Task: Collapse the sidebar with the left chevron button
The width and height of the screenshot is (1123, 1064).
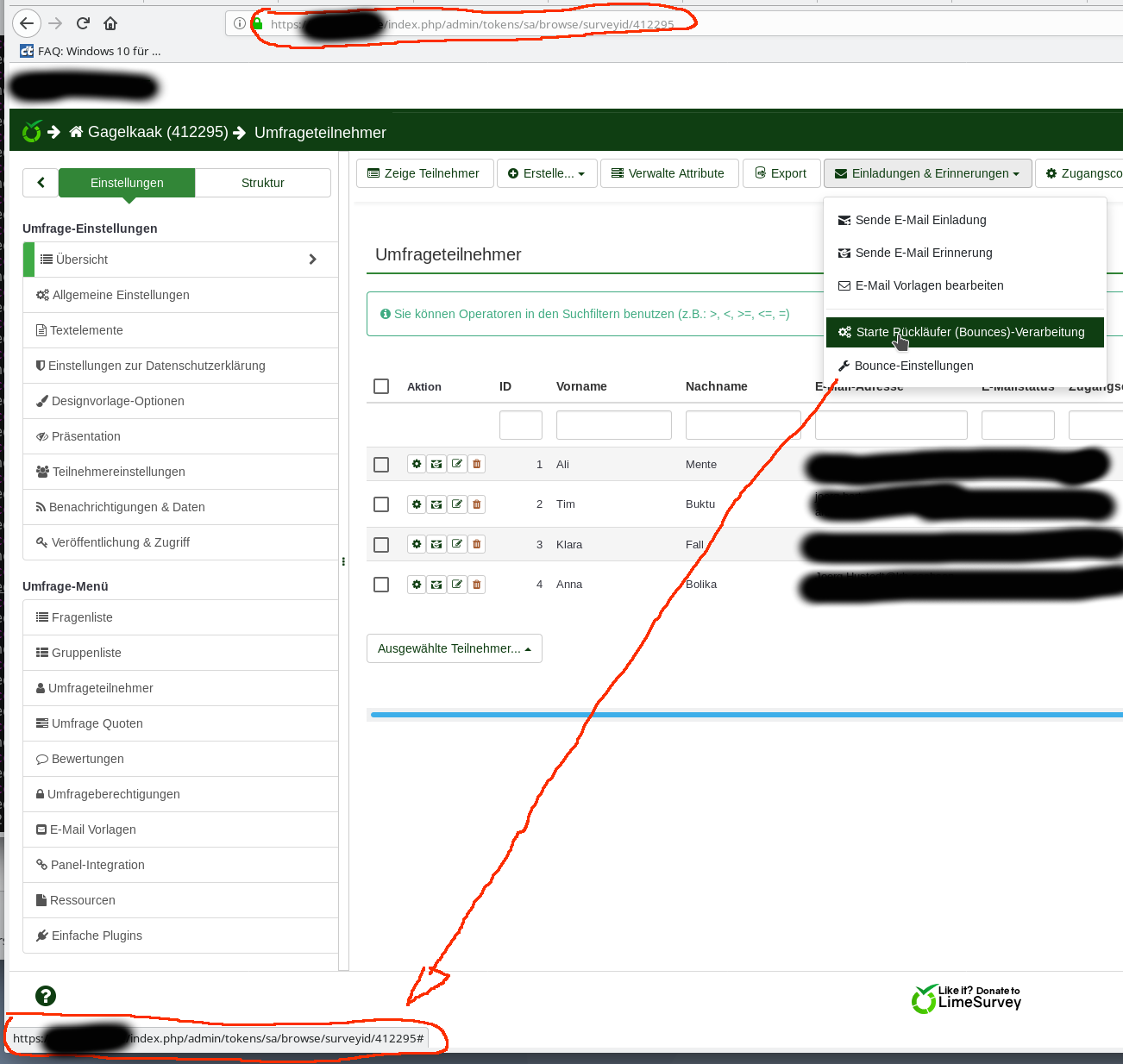Action: point(41,183)
